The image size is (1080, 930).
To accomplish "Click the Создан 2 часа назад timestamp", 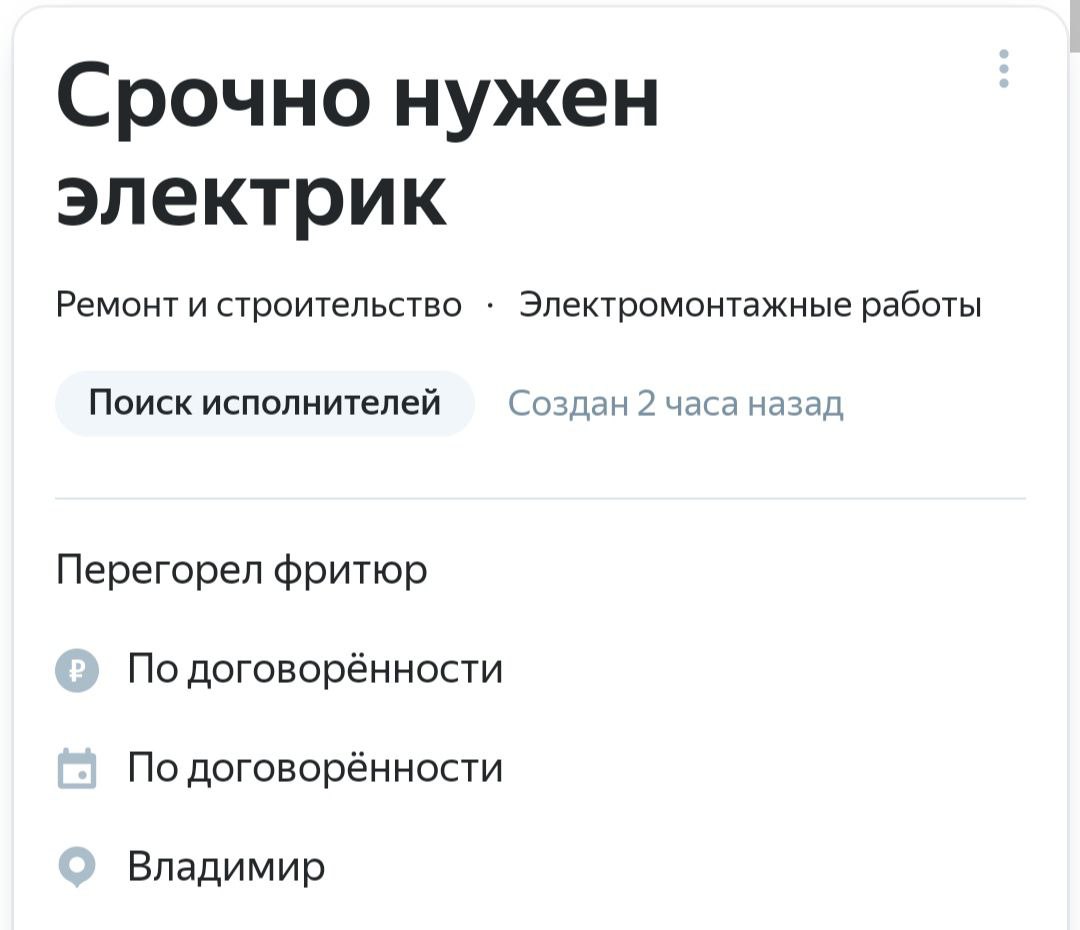I will (x=675, y=404).
